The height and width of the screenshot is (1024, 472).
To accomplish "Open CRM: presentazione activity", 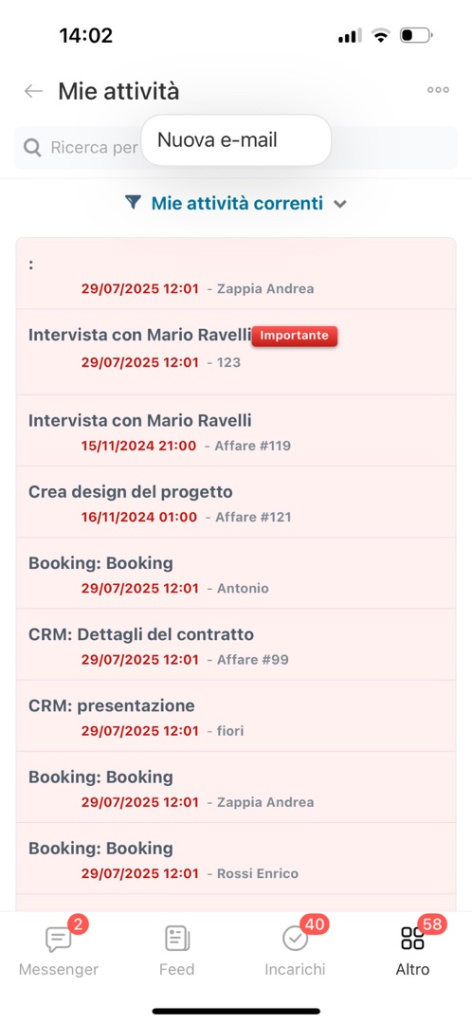I will pyautogui.click(x=236, y=716).
